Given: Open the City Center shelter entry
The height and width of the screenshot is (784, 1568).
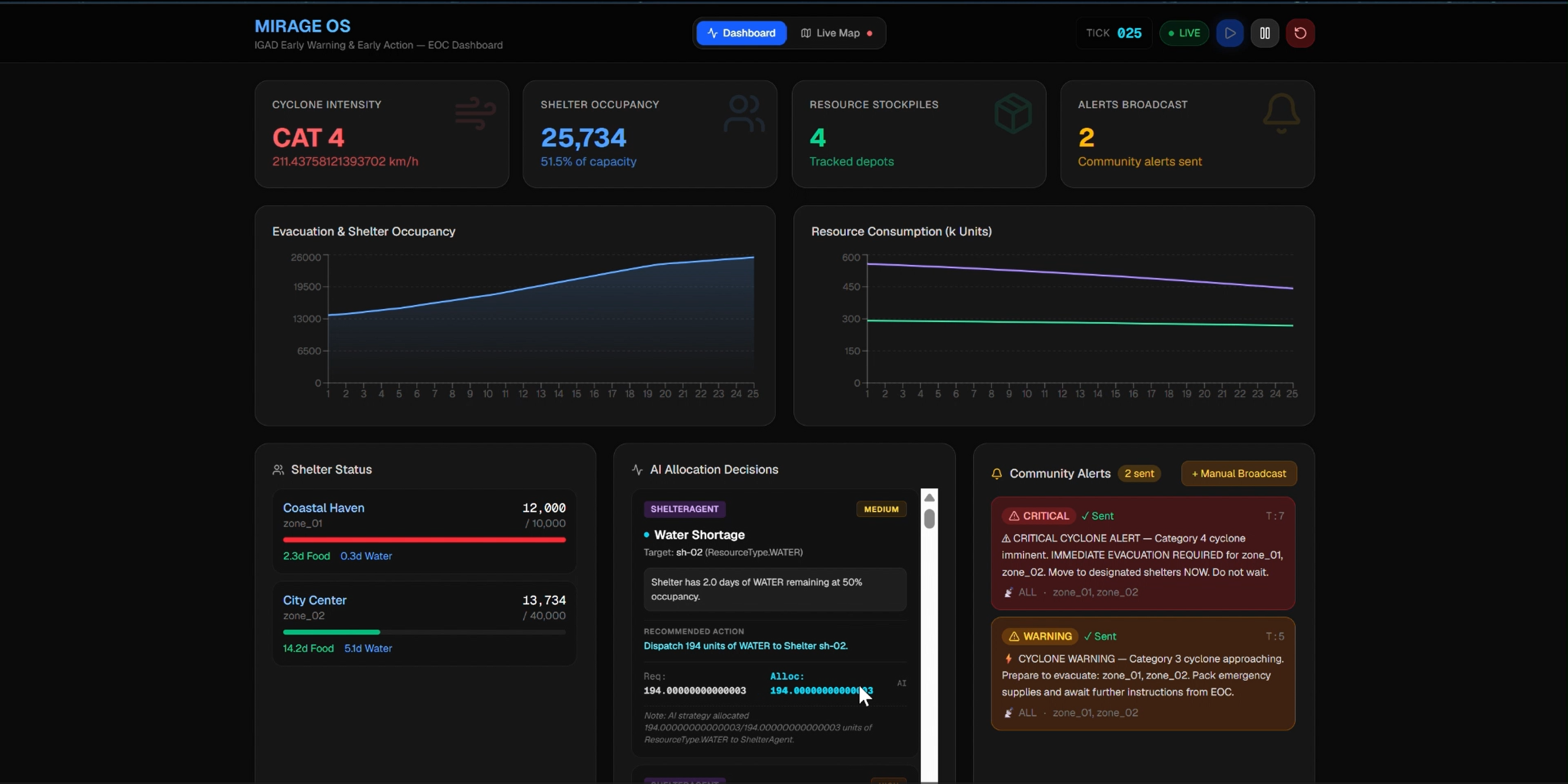Looking at the screenshot, I should click(424, 624).
